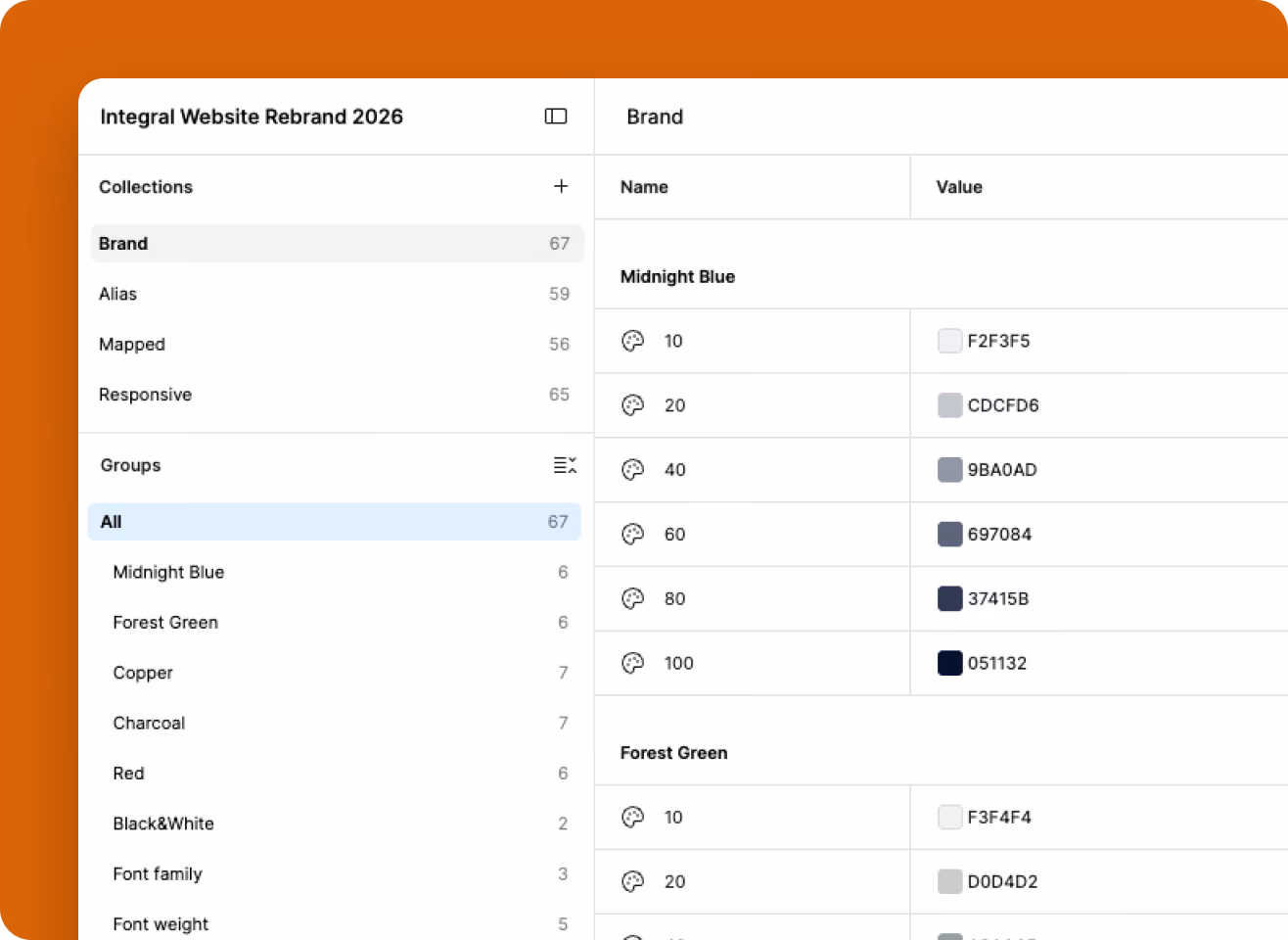Open the 051132 color swatch

tap(950, 663)
